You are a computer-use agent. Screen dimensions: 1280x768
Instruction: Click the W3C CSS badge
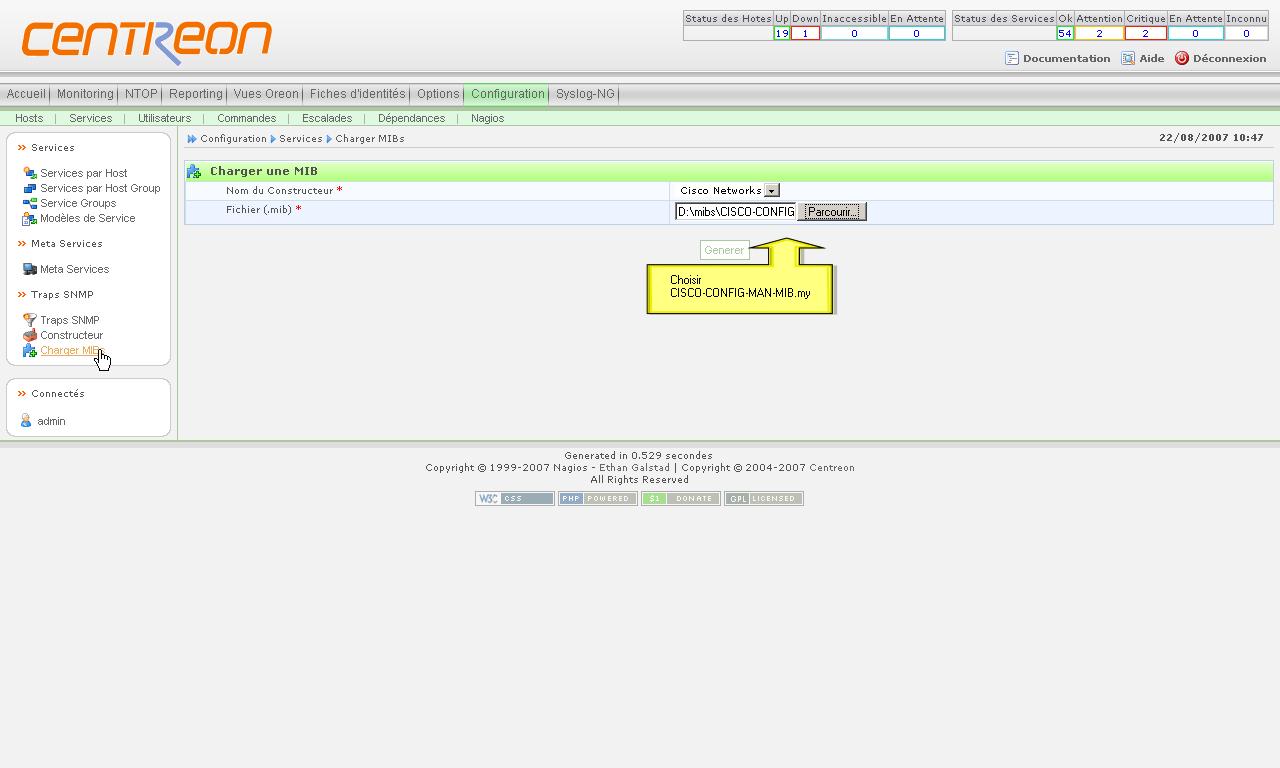click(515, 499)
